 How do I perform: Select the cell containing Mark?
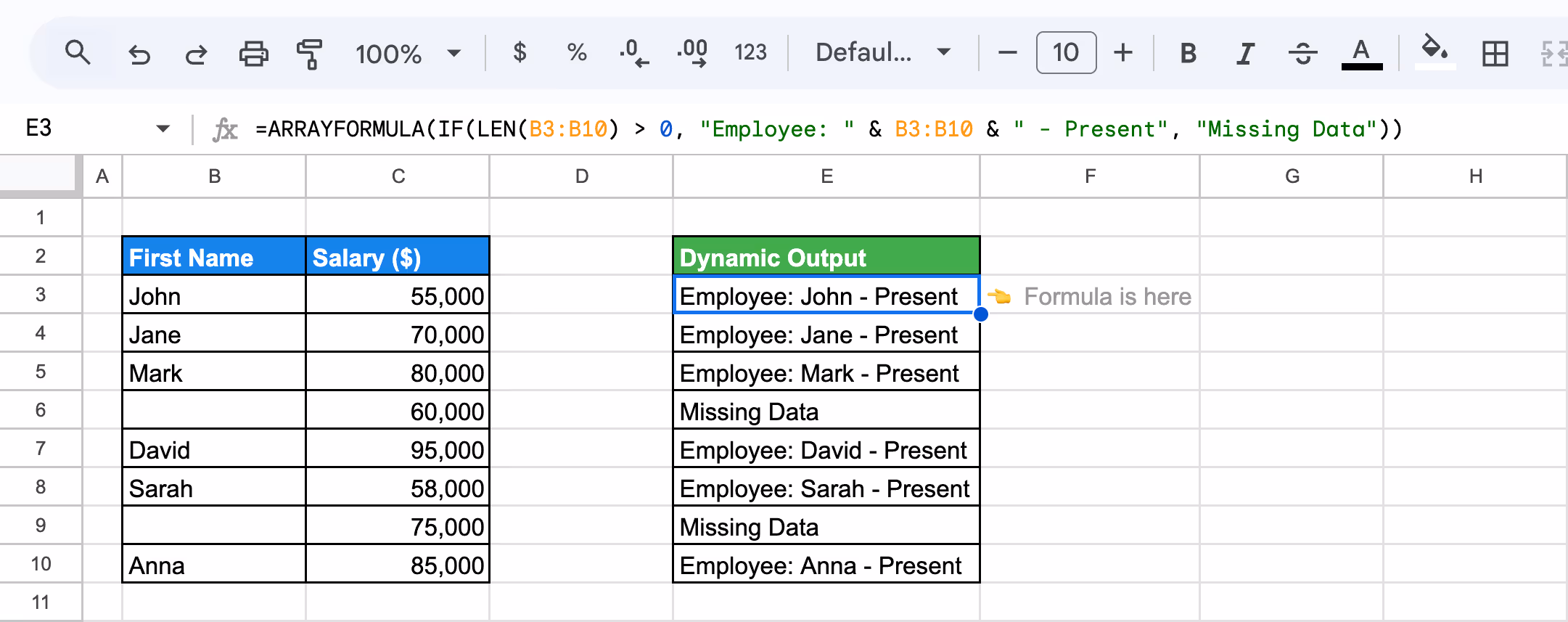(x=214, y=372)
